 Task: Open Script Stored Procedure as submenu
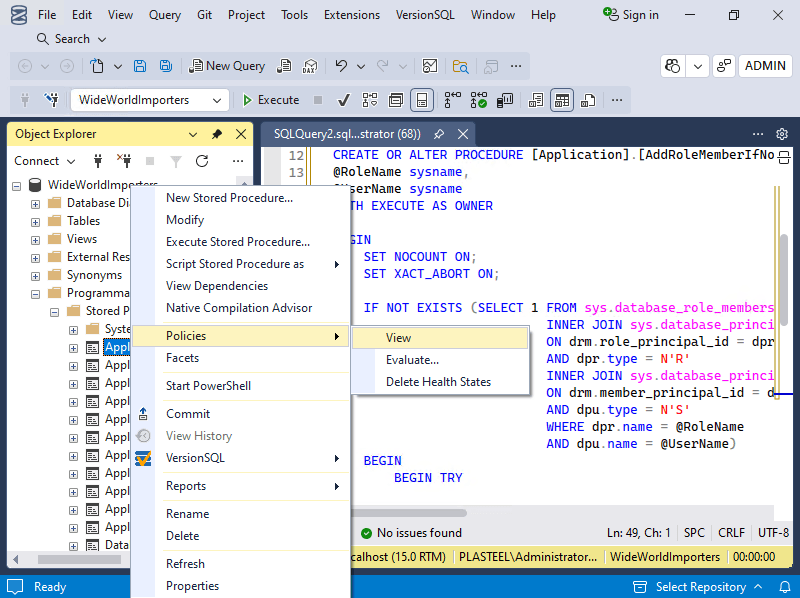[240, 264]
